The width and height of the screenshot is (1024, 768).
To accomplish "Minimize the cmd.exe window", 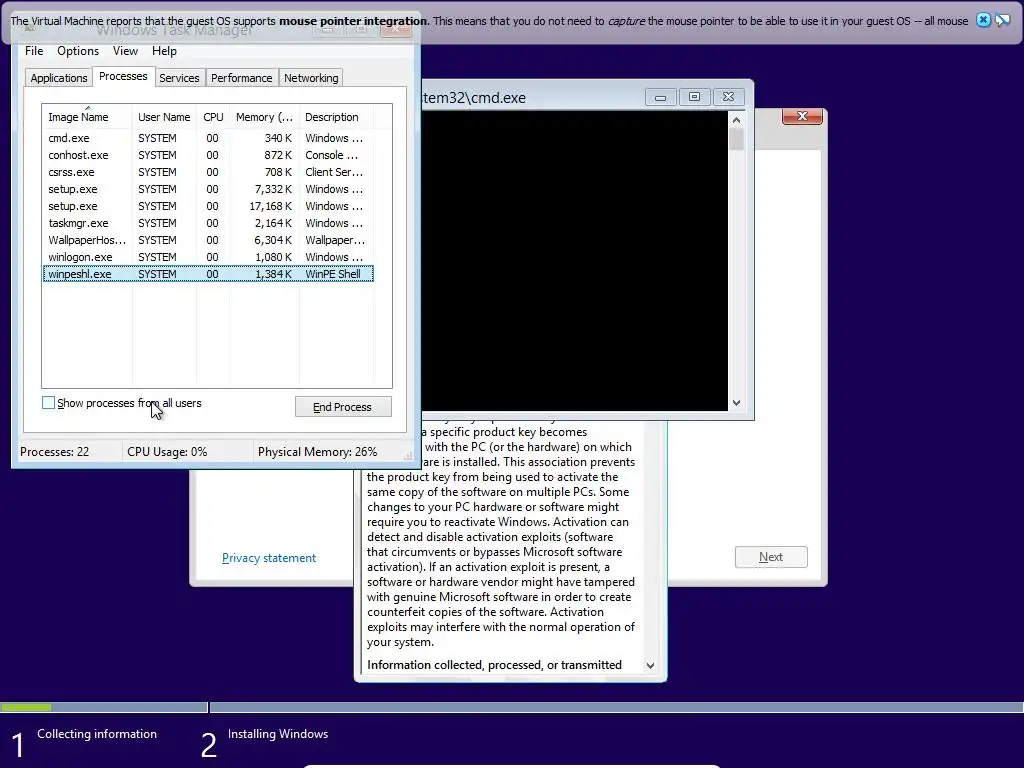I will [660, 97].
